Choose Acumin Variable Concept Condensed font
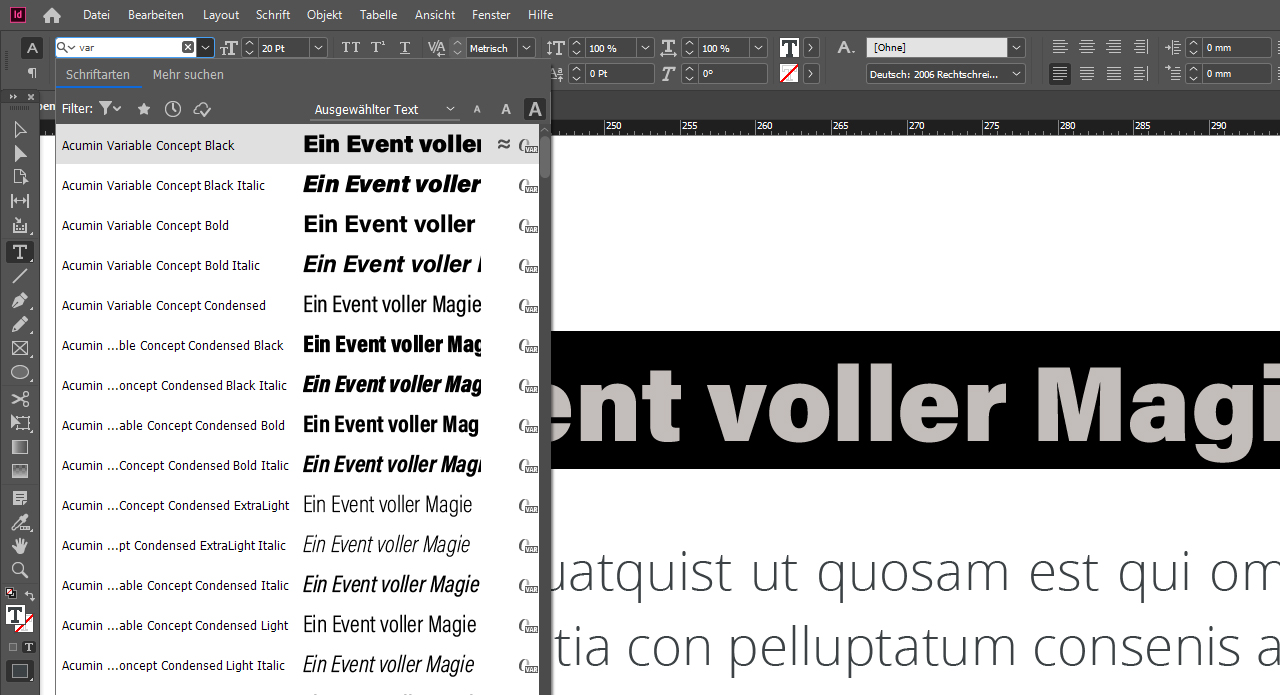Screen dimensions: 1280x695 [297, 305]
